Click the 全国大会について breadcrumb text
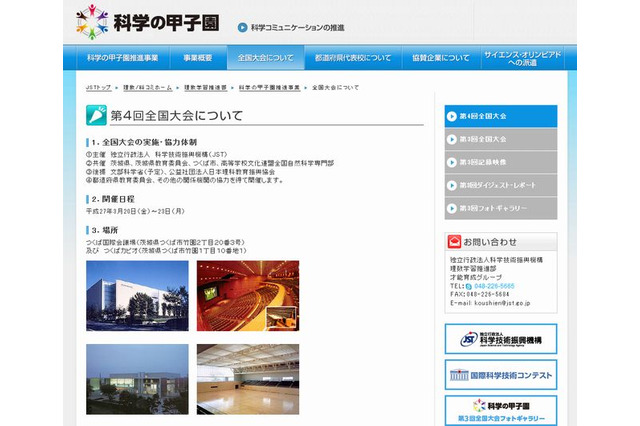 click(x=336, y=88)
